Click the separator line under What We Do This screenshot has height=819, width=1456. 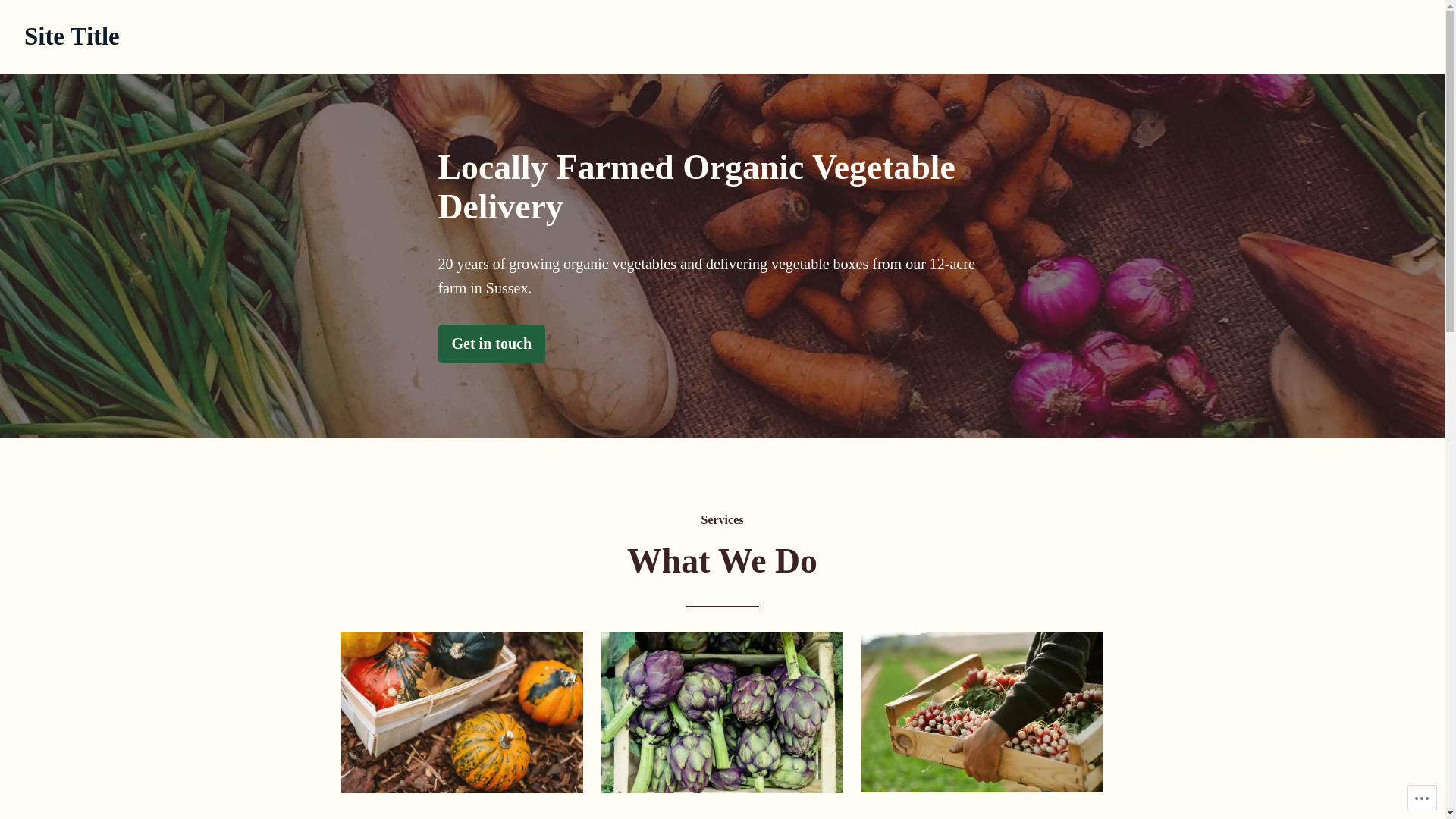[722, 606]
